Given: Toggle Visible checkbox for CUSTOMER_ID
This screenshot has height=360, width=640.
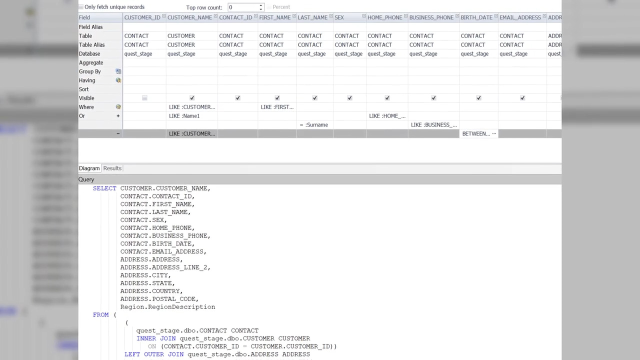Looking at the screenshot, I should pos(144,98).
